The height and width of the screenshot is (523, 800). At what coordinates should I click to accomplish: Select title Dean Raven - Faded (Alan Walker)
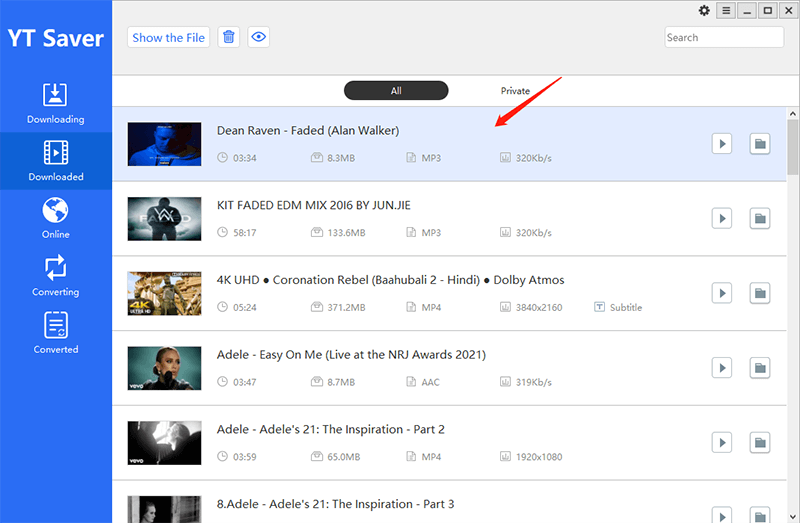(308, 131)
